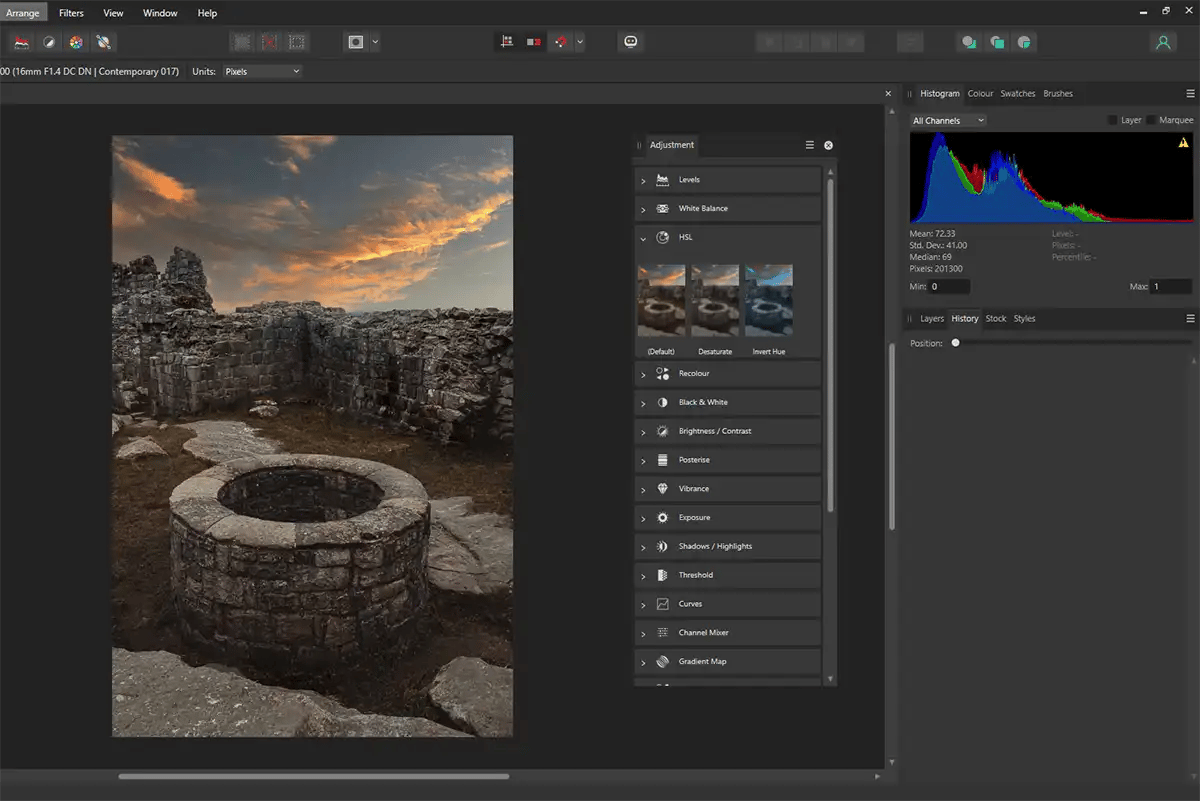The width and height of the screenshot is (1200, 801).
Task: Open the View menu
Action: (113, 13)
